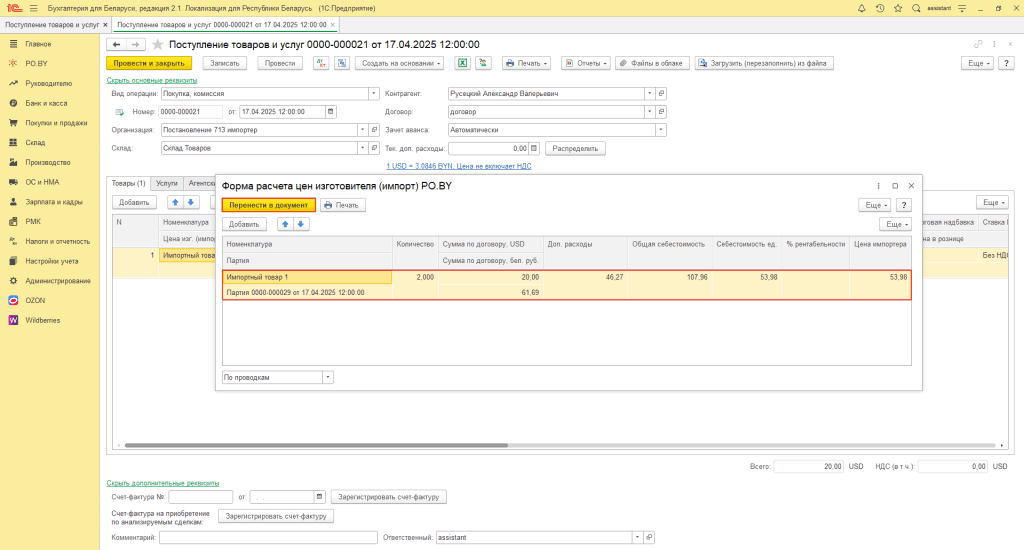This screenshot has width=1024, height=550.
Task: Open three-dot menu of calculation dialog
Action: tap(878, 186)
